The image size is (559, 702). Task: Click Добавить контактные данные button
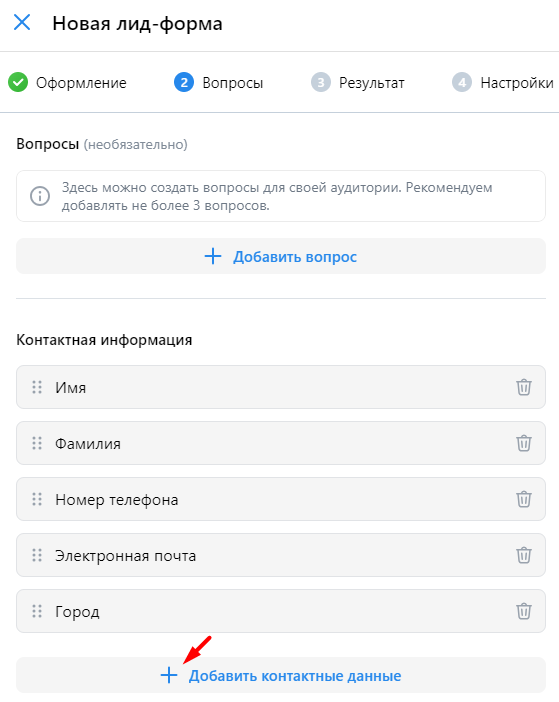(281, 675)
